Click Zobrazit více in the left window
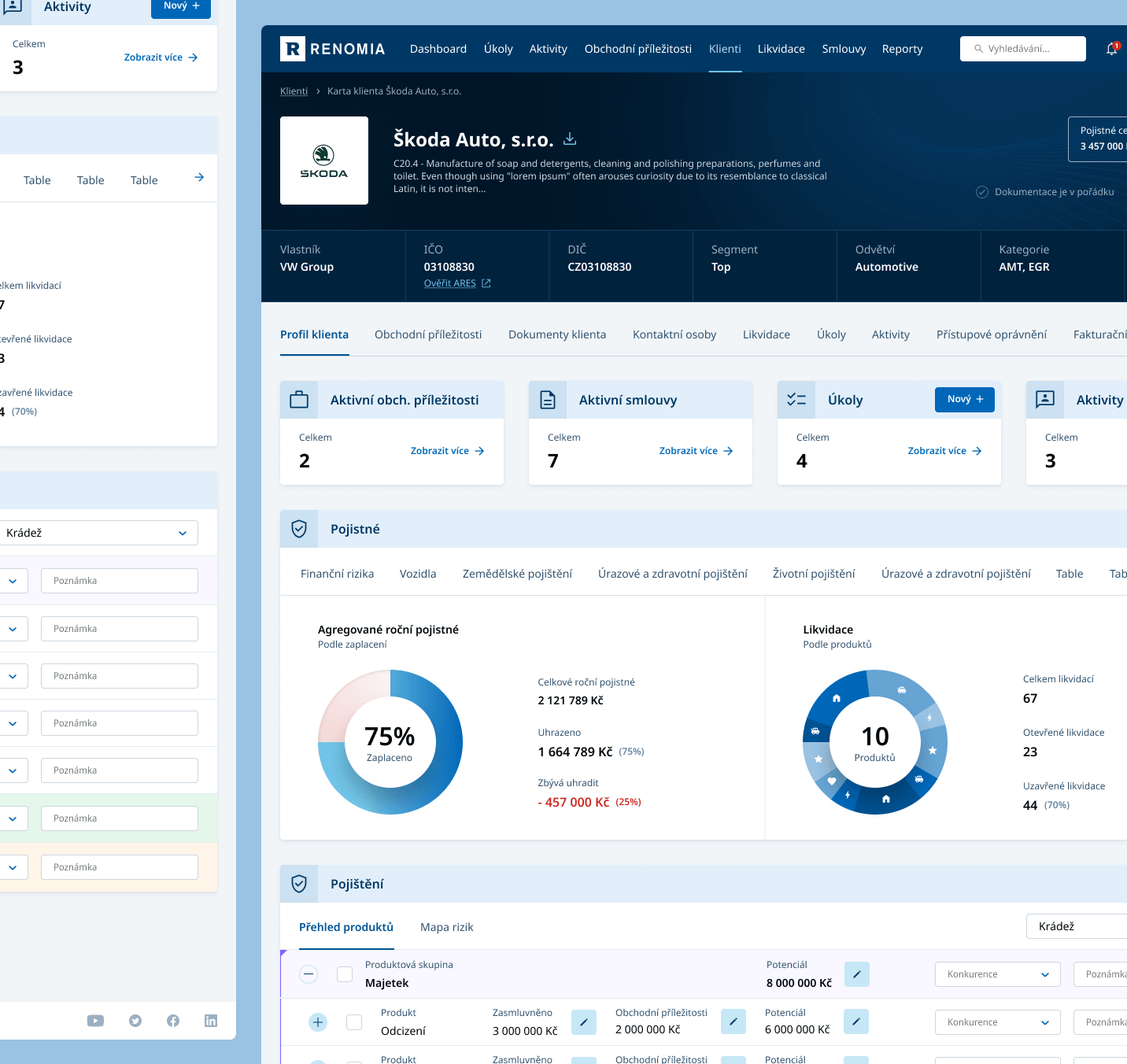The width and height of the screenshot is (1127, 1064). pyautogui.click(x=161, y=57)
